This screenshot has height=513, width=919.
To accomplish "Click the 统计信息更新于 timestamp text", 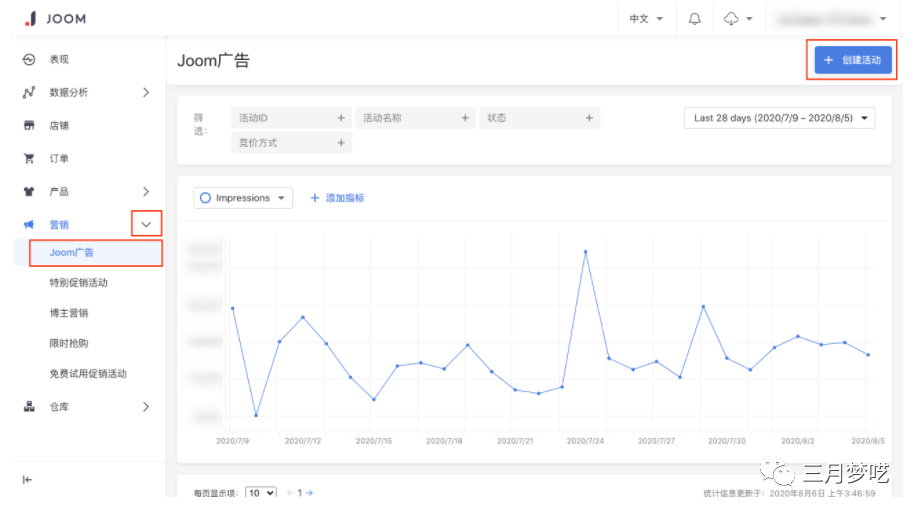I will (x=789, y=494).
